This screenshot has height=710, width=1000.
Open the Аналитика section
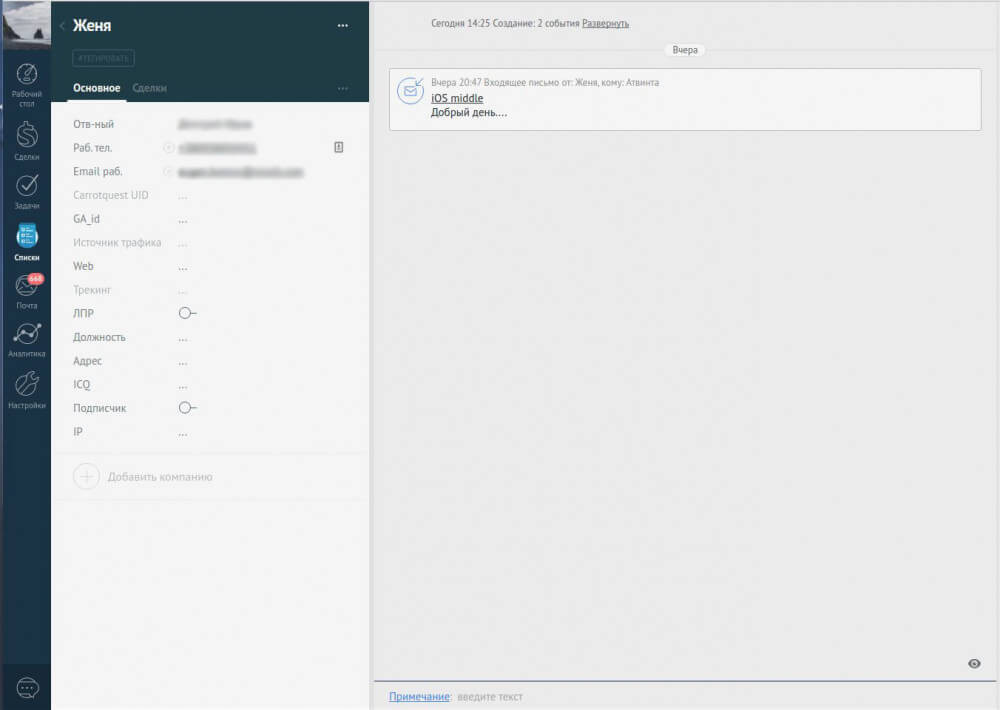[x=26, y=339]
